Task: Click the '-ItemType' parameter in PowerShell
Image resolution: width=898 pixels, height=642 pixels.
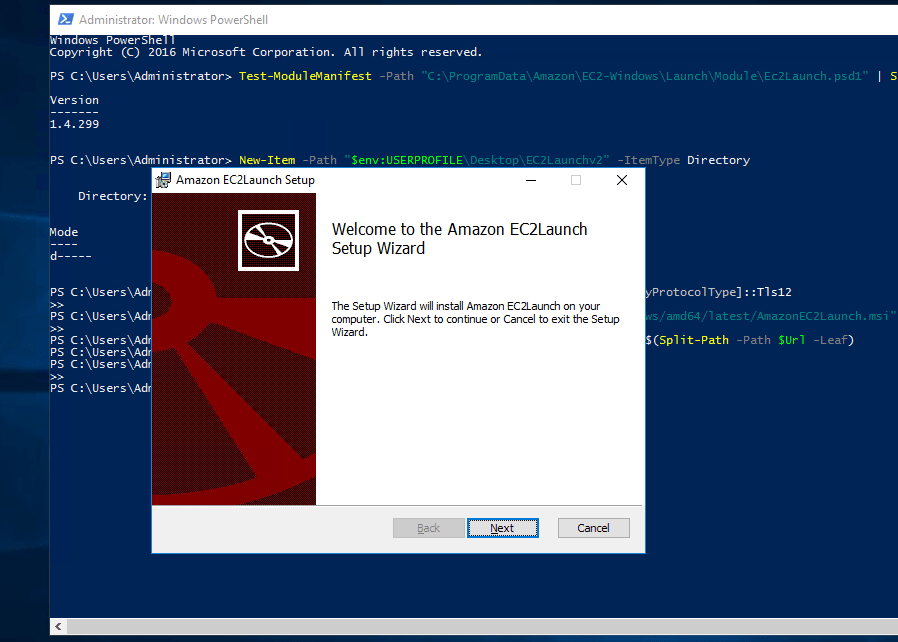Action: point(648,160)
